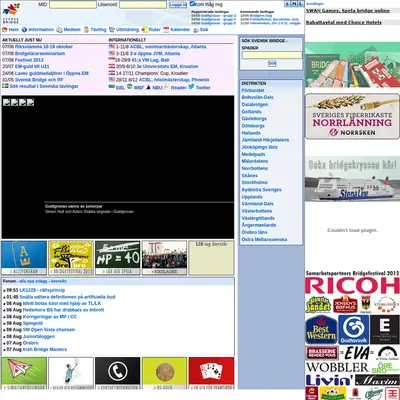Open forum post Juniorbloggen
Viewport: 400px width, 400px height.
pos(39,336)
